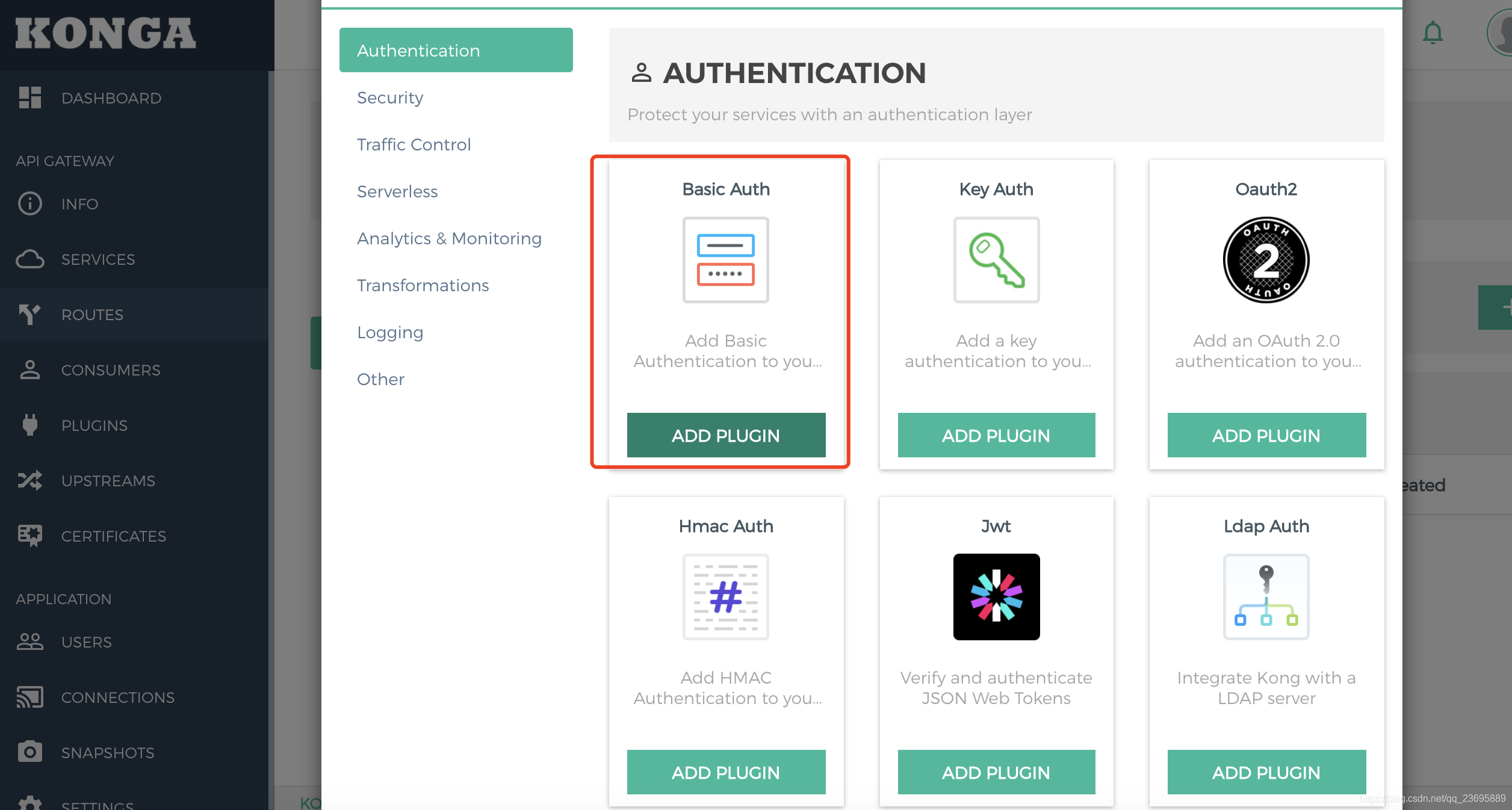Viewport: 1512px width, 810px height.
Task: Select the Authentication plugin category
Action: tap(456, 50)
